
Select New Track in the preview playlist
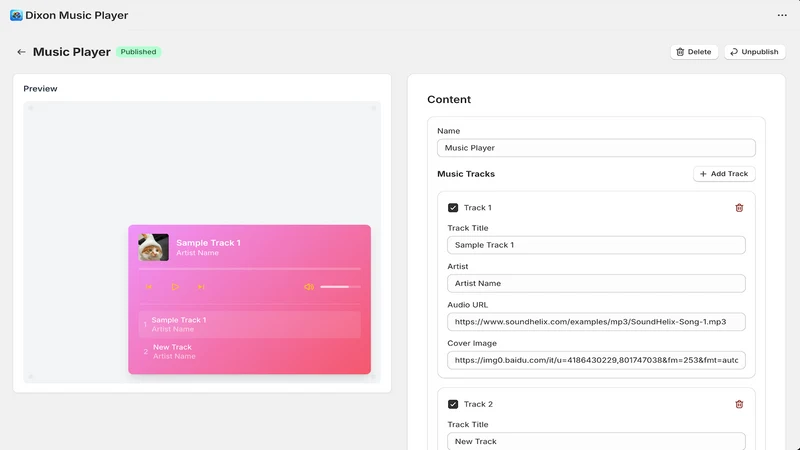(249, 352)
